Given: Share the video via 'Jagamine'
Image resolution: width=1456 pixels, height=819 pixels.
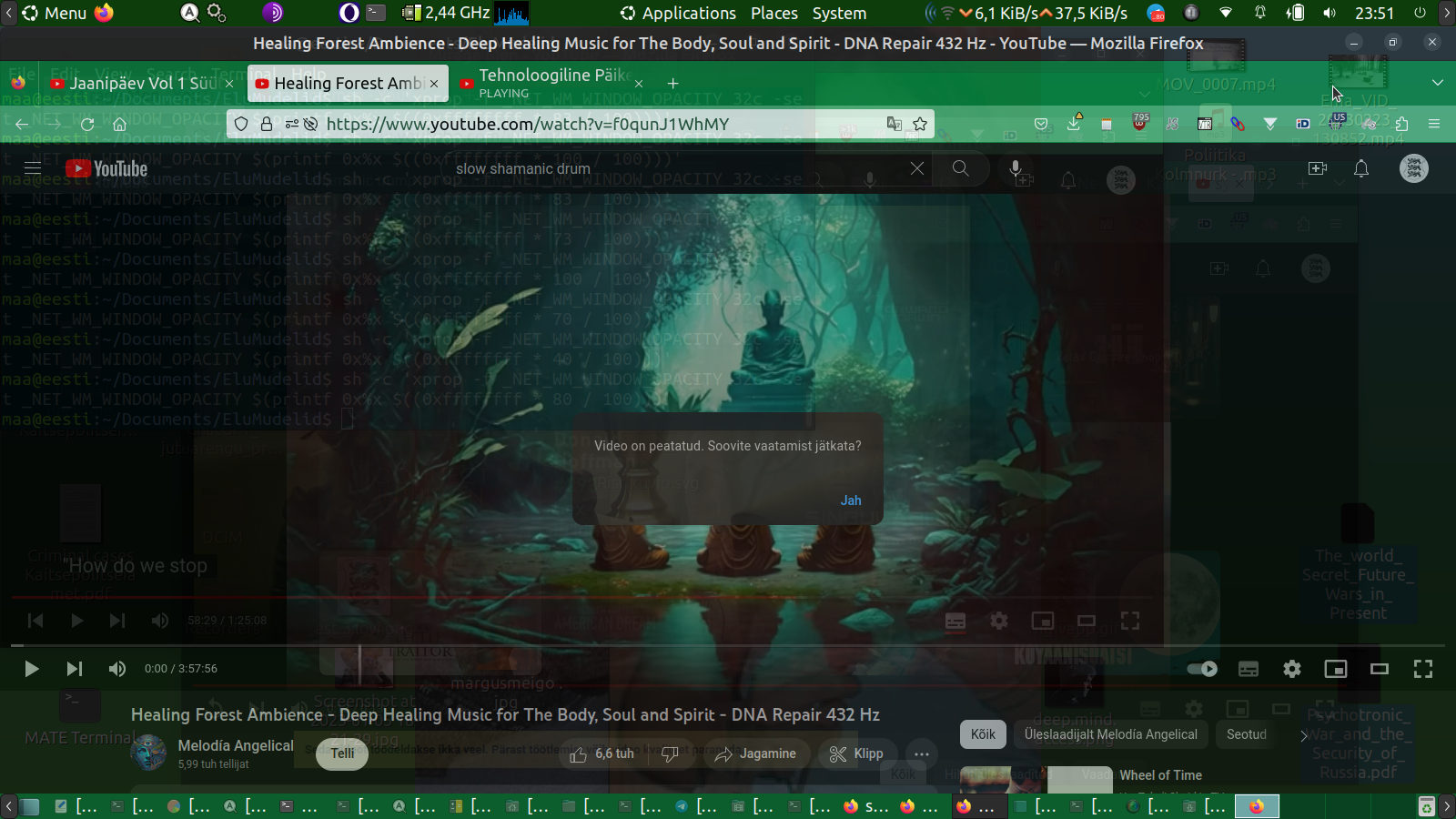Looking at the screenshot, I should 755,753.
